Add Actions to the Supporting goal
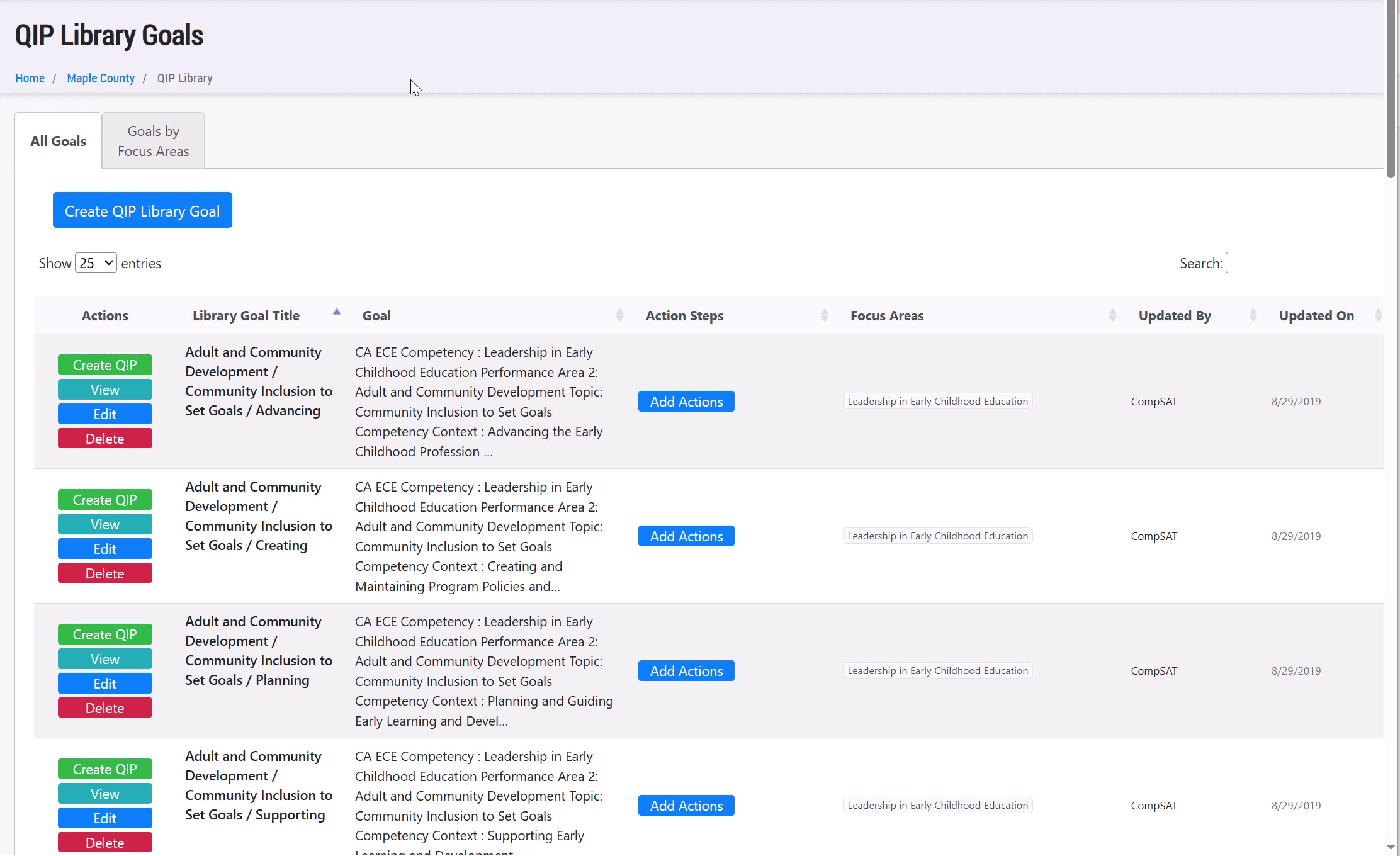The image size is (1400, 856). pyautogui.click(x=686, y=806)
